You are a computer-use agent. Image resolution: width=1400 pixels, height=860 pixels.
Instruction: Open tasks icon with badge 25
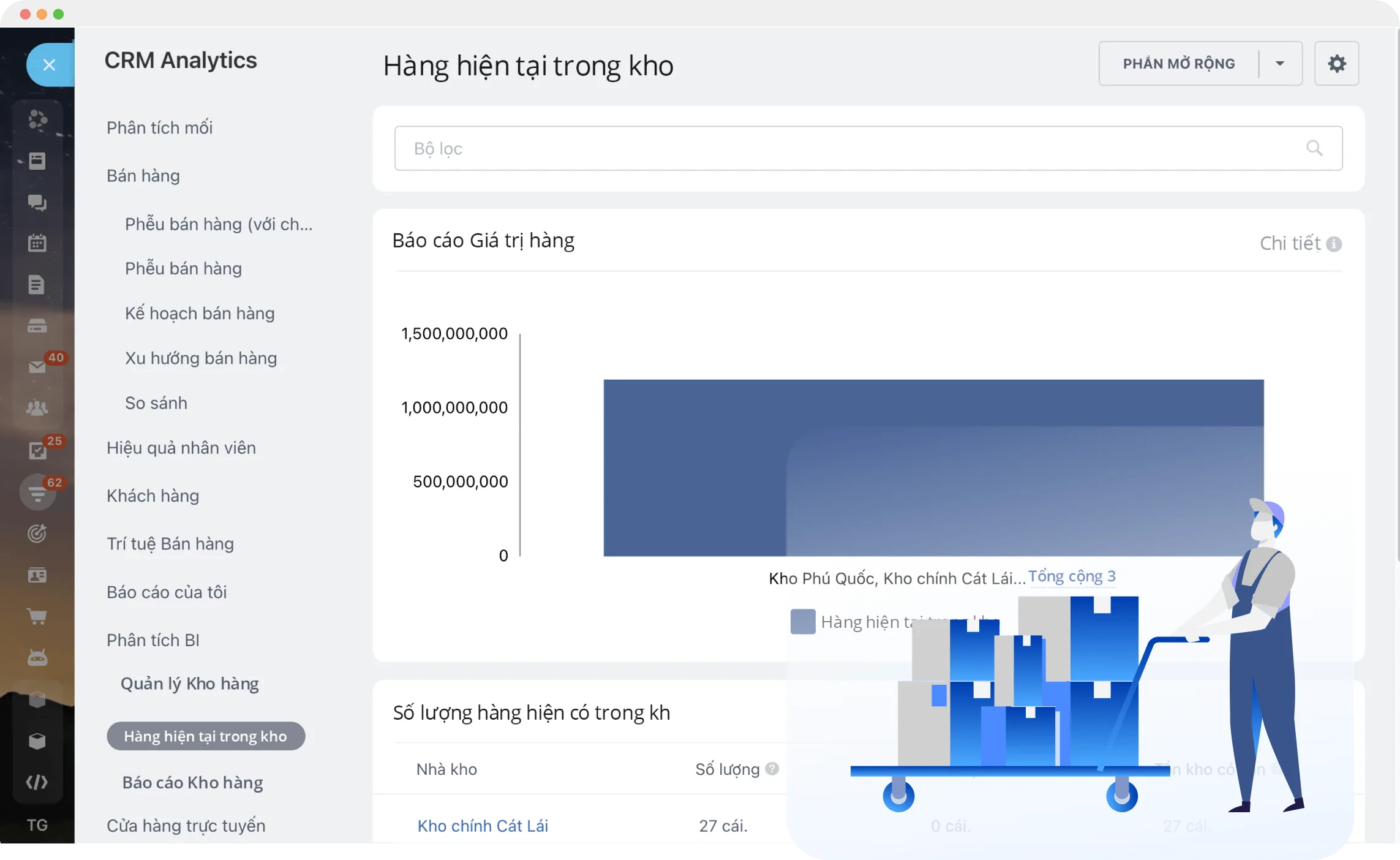37,451
